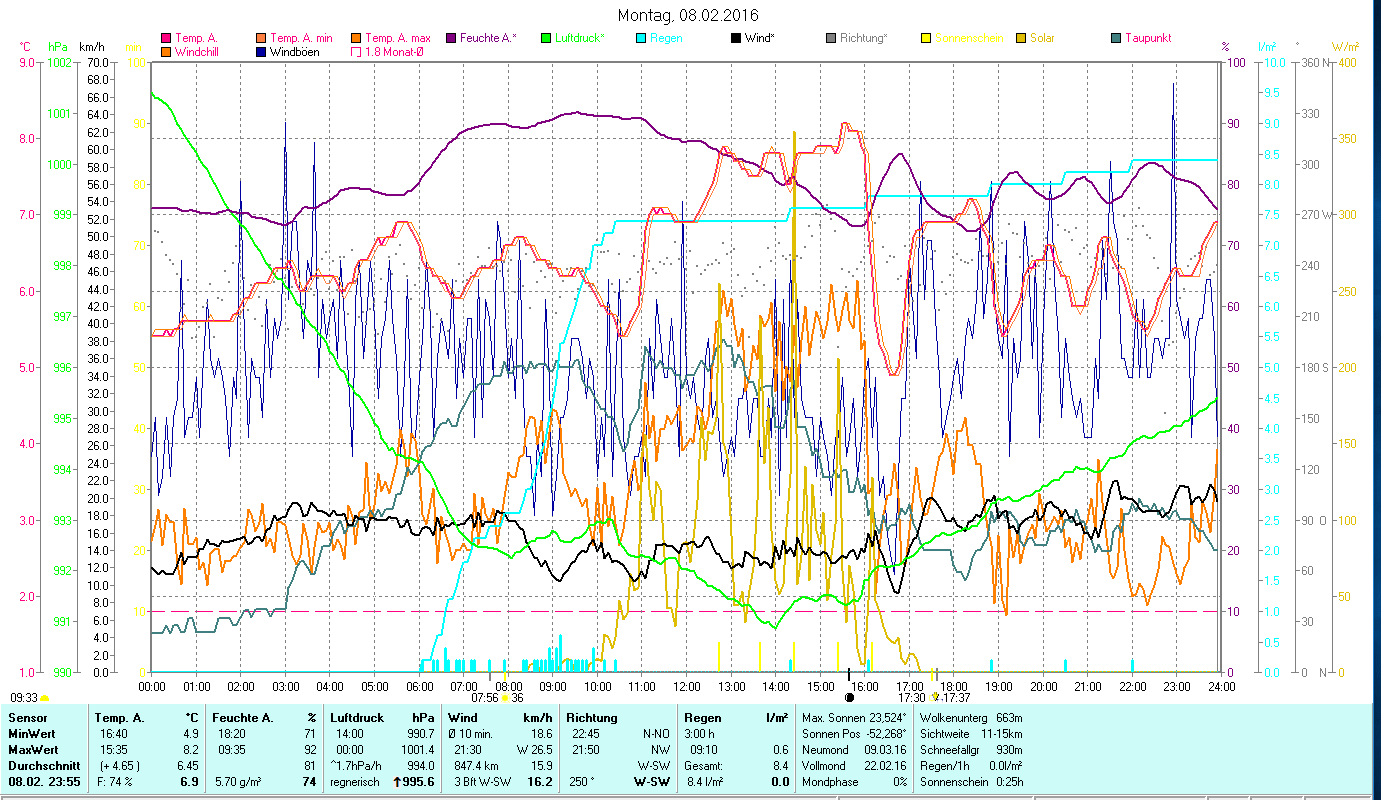The image size is (1381, 800).
Task: Click the '250 °' wind direction value
Action: point(583,782)
